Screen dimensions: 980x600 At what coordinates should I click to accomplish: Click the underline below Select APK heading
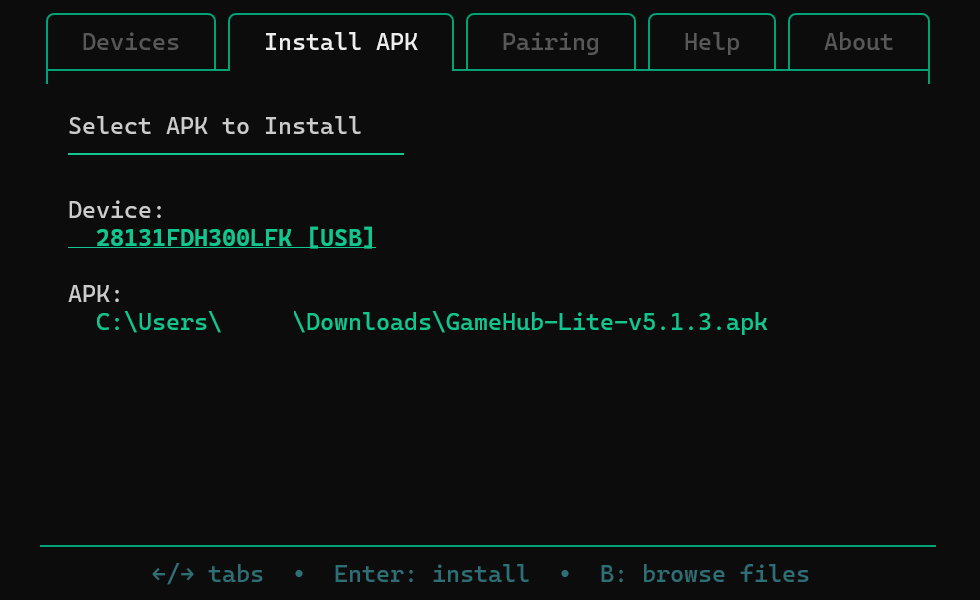(x=236, y=152)
